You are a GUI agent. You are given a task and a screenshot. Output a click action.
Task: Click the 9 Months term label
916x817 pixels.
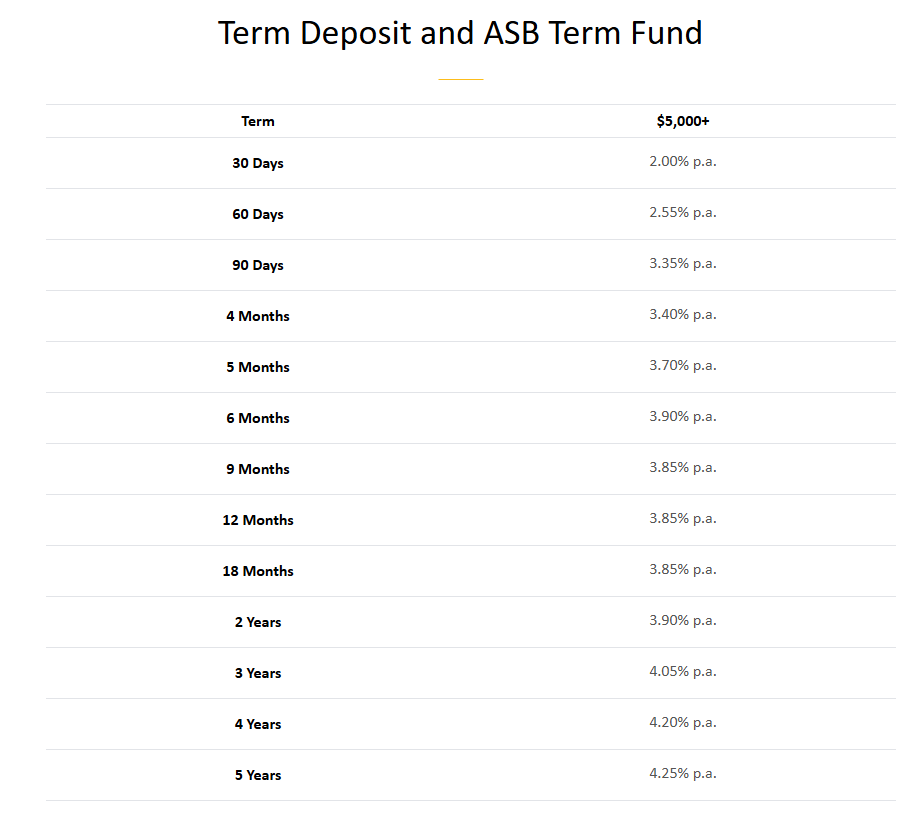pyautogui.click(x=258, y=469)
